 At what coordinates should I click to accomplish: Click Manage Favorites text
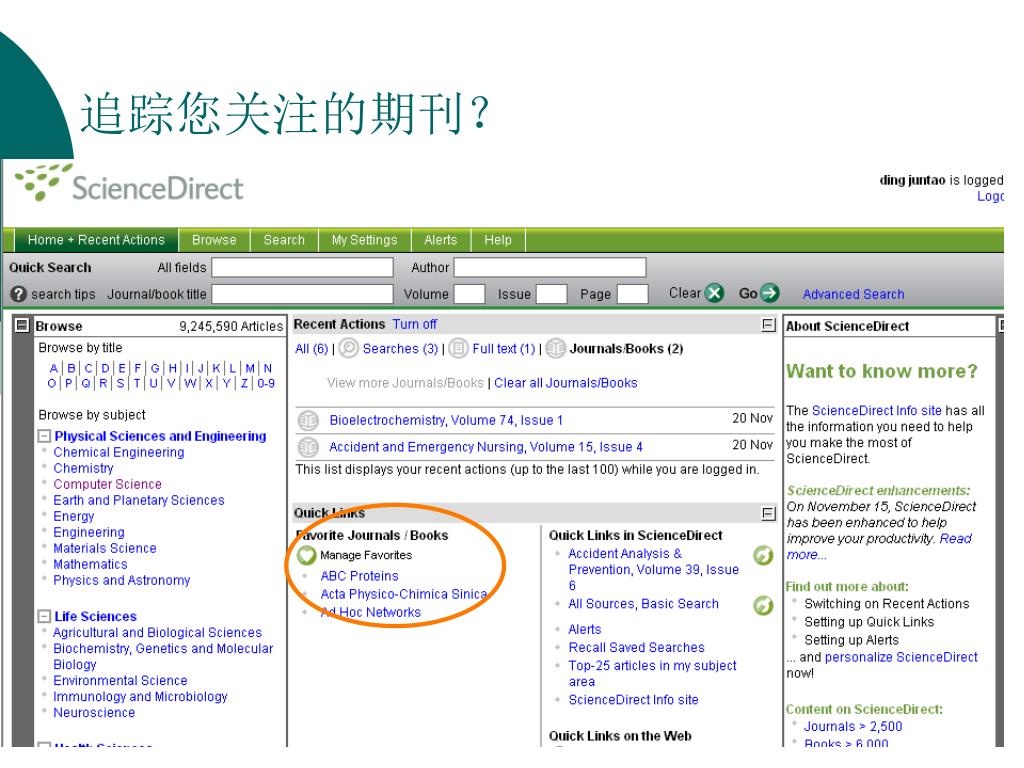pos(366,555)
